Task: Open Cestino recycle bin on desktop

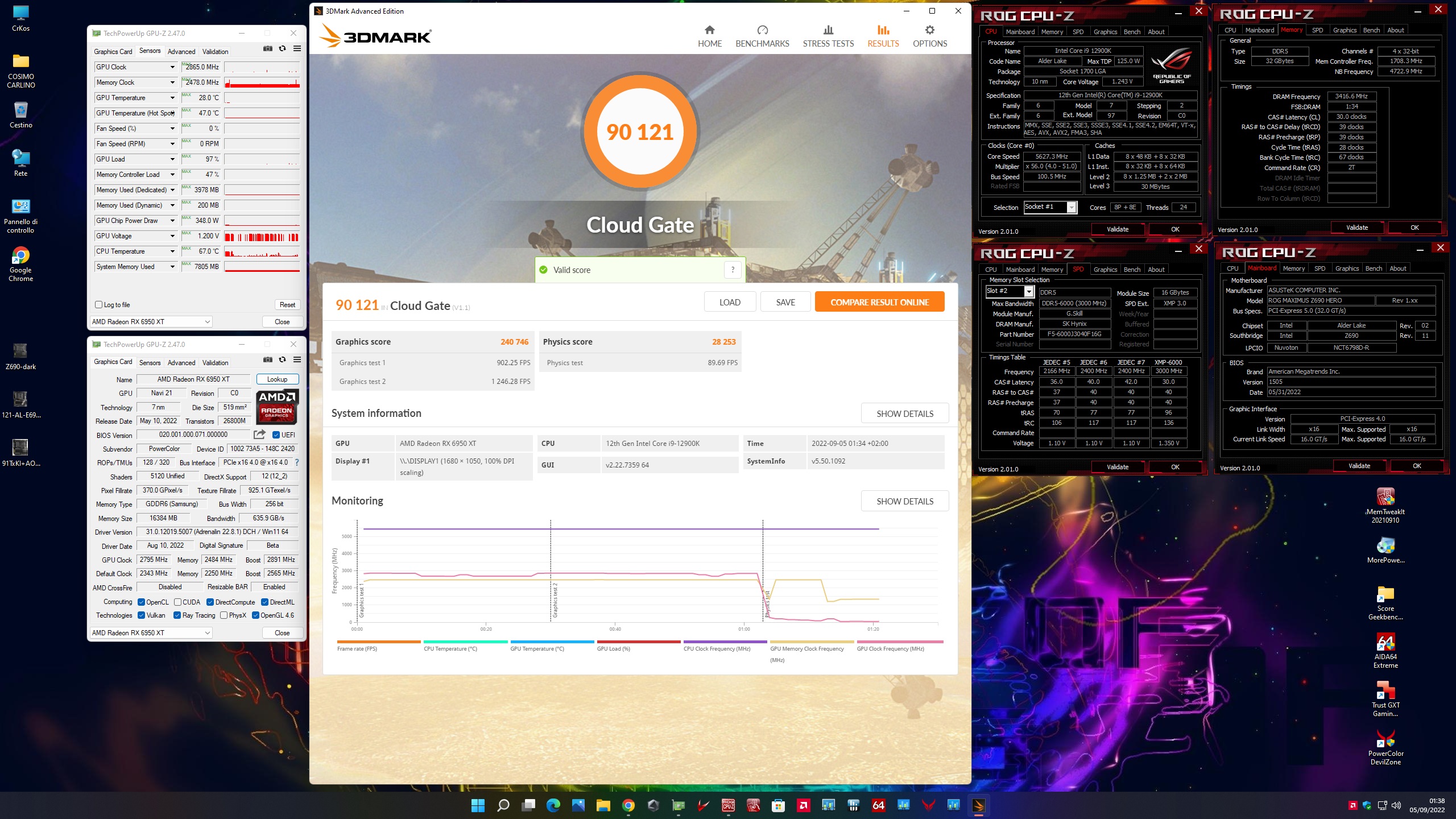Action: pos(20,115)
